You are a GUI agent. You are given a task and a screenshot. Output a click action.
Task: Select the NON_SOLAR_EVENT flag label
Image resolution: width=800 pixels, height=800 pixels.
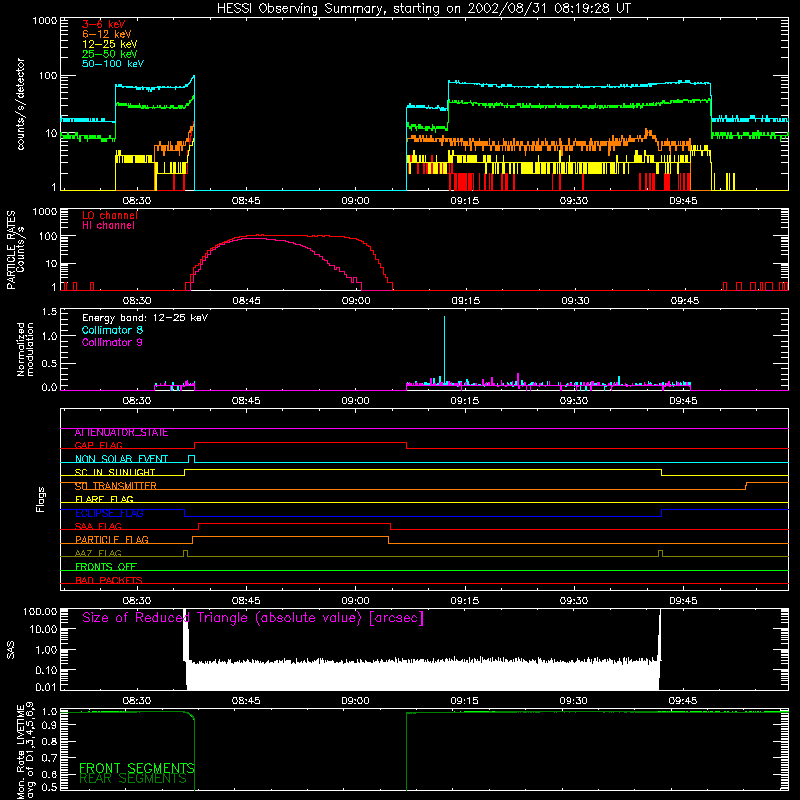(121, 459)
